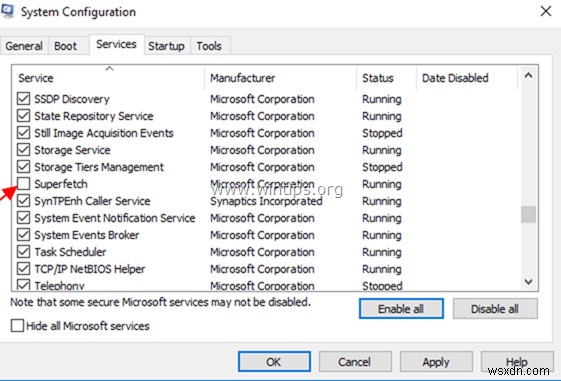Viewport: 561px width, 381px height.
Task: Click Running status of Task Scheduler row
Action: pyautogui.click(x=382, y=252)
